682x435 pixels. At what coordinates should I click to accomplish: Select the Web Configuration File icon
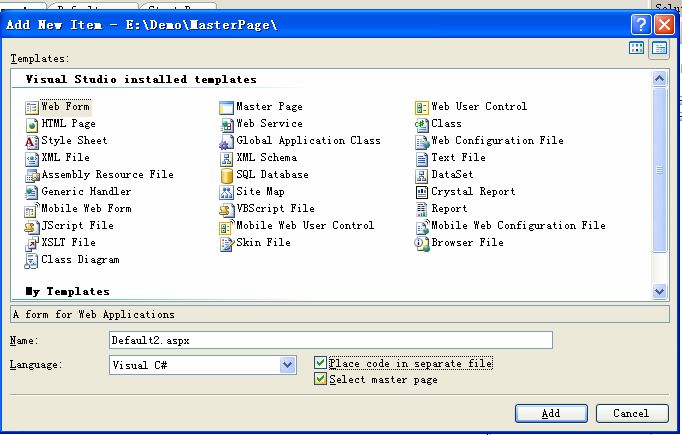[421, 142]
